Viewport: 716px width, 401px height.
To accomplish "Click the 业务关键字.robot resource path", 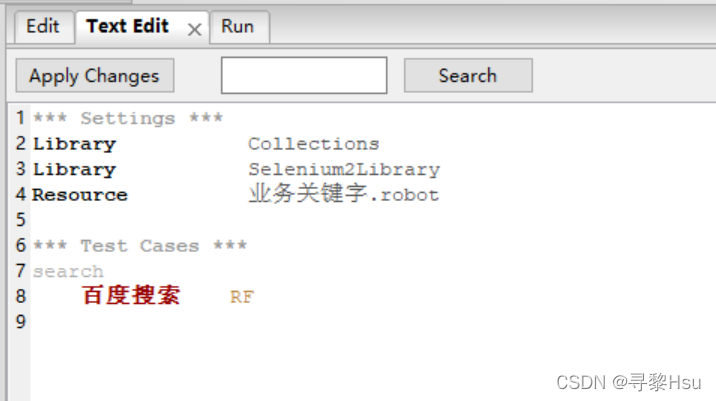I will [344, 194].
